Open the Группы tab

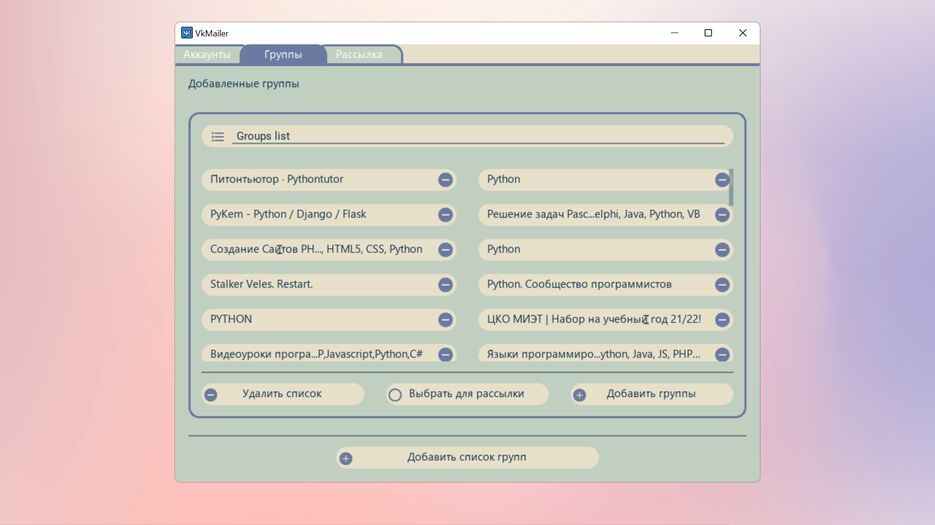pos(283,54)
